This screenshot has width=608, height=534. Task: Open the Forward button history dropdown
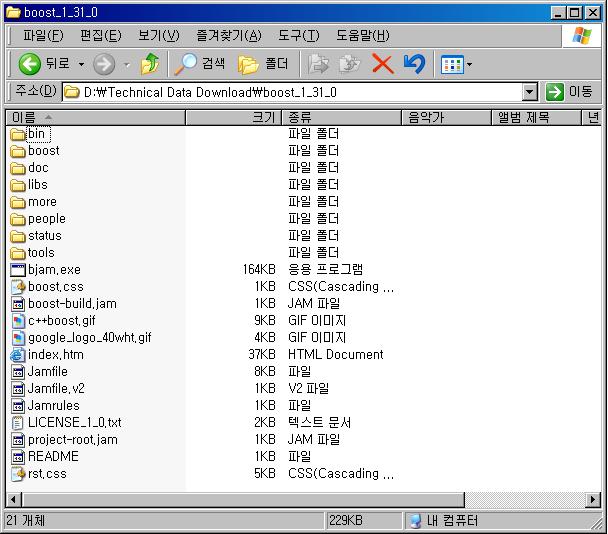tap(127, 64)
